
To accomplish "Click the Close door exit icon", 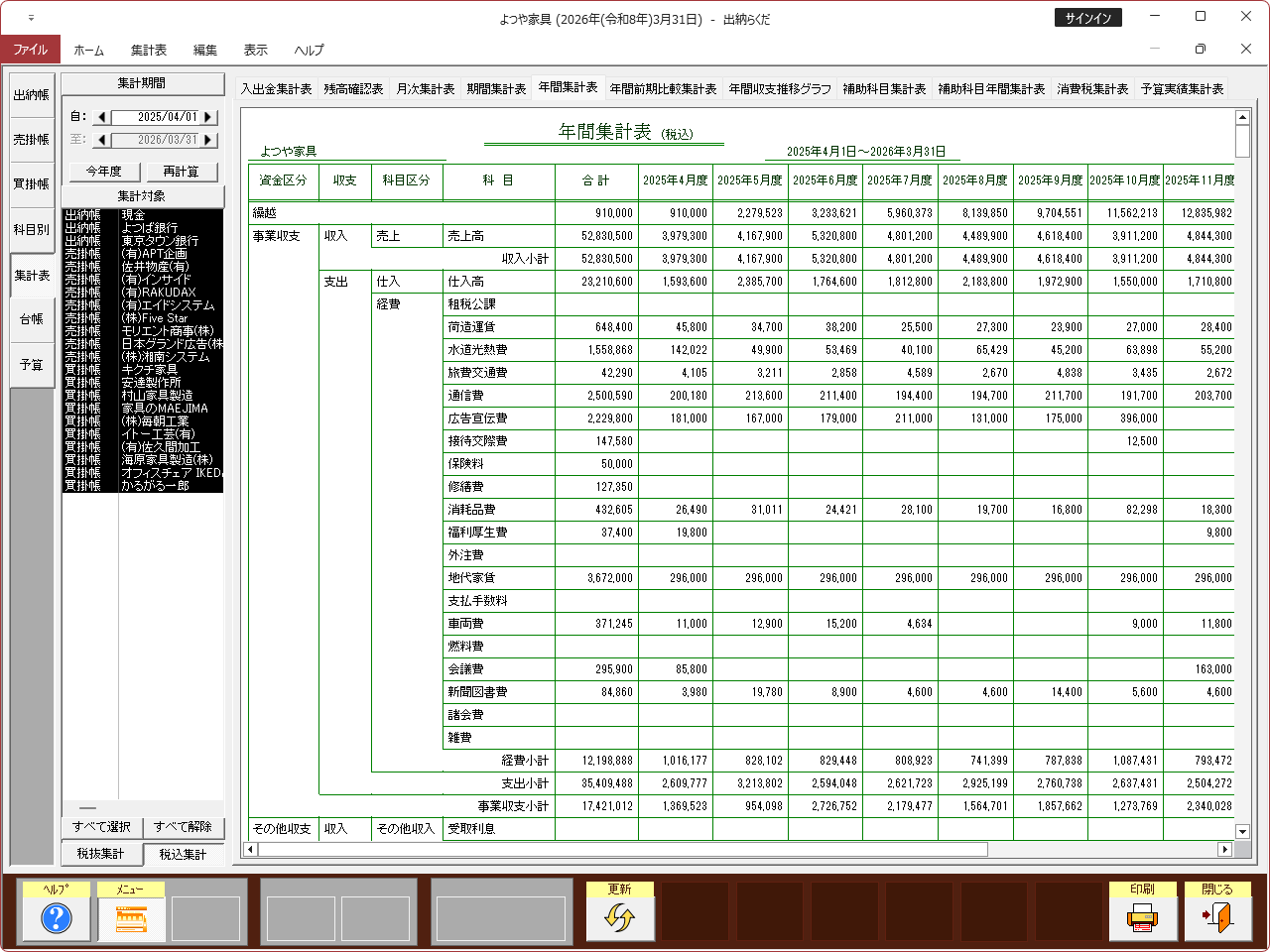I will coord(1216,918).
